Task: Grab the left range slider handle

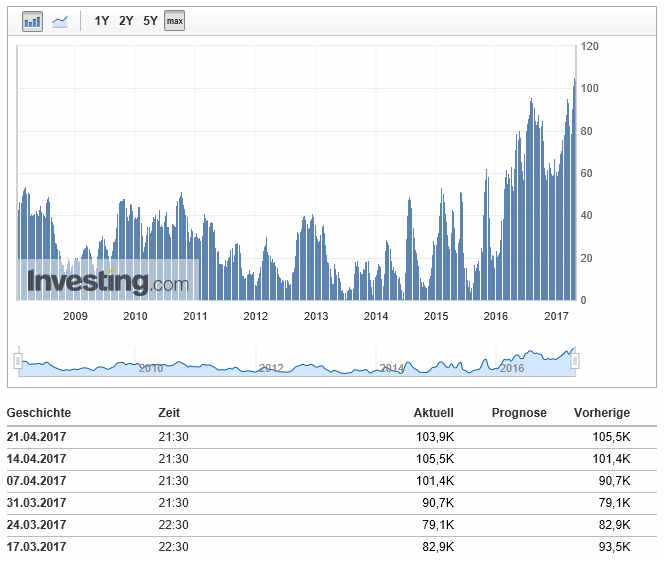Action: click(x=18, y=361)
